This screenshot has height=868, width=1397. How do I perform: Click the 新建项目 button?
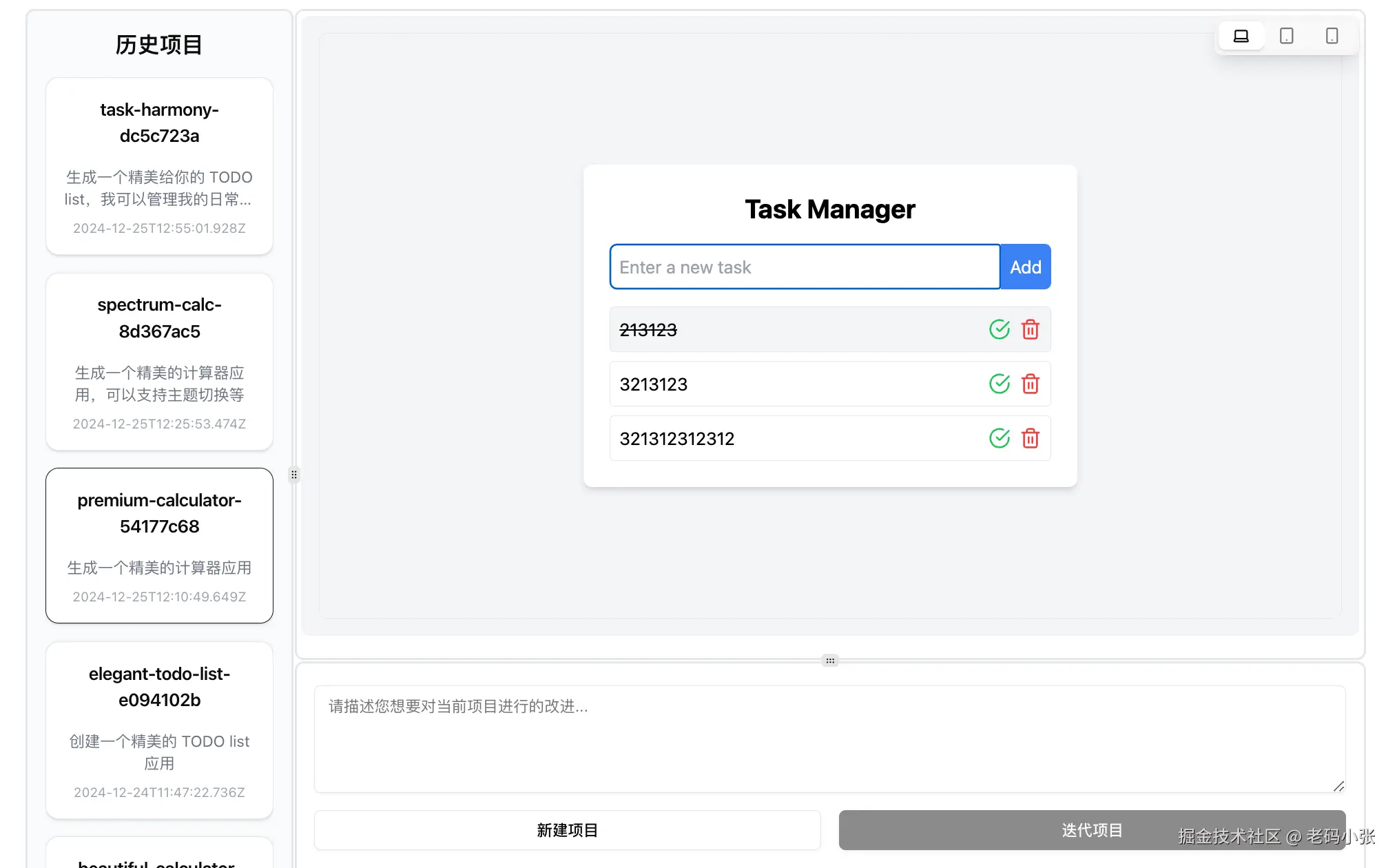tap(567, 830)
